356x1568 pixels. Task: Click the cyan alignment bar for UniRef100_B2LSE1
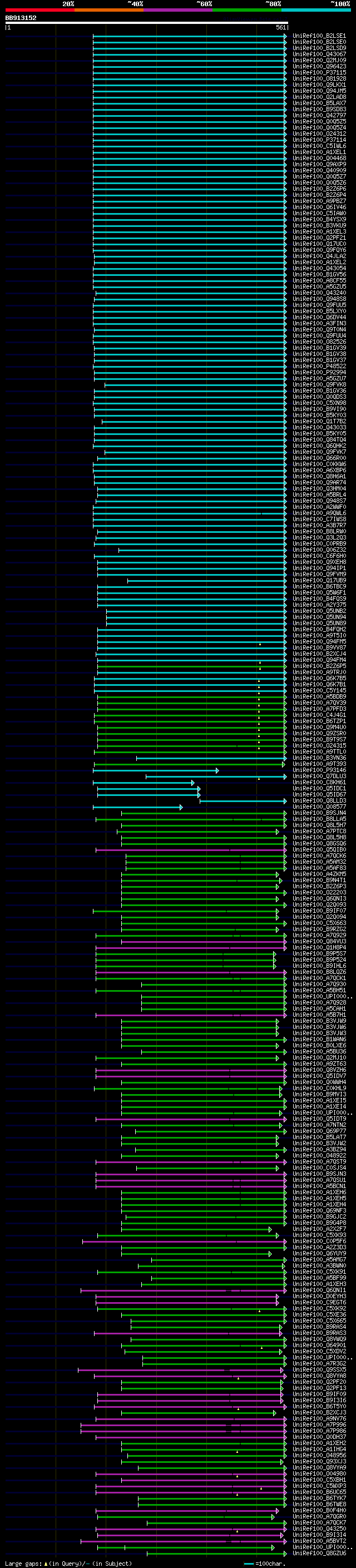click(189, 36)
